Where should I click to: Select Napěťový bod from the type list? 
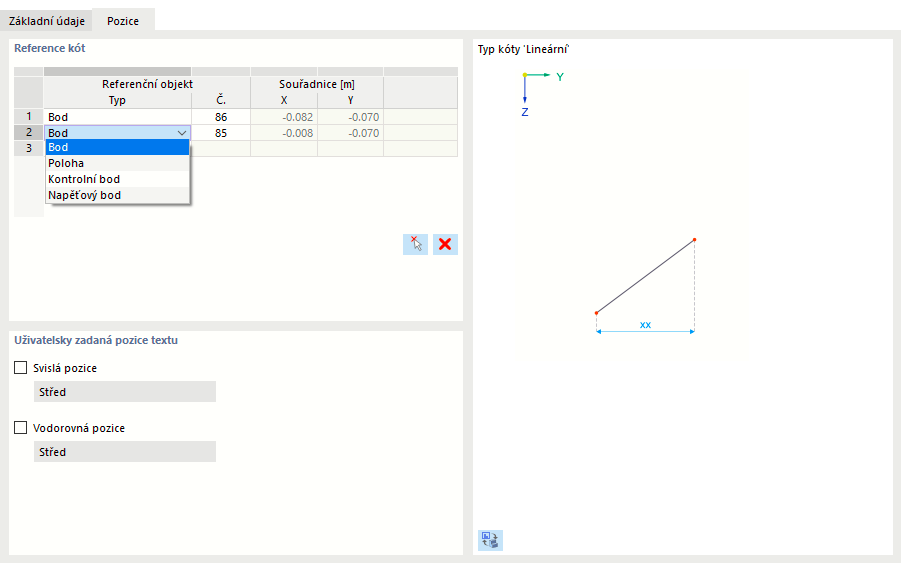point(117,195)
